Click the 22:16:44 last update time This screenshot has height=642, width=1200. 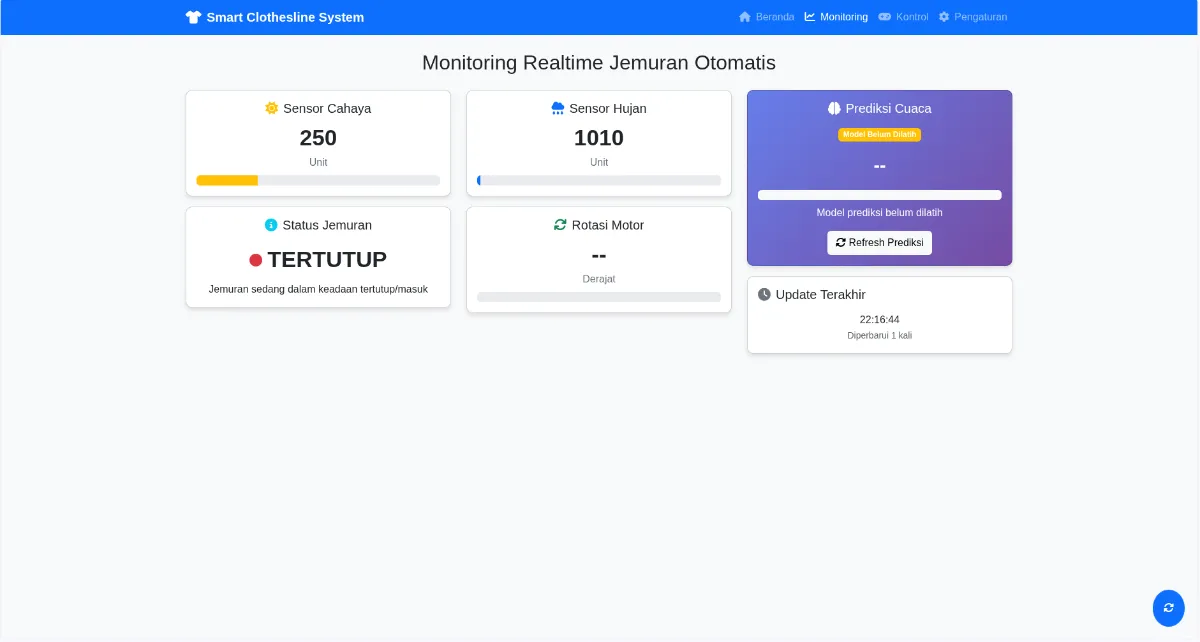[879, 320]
